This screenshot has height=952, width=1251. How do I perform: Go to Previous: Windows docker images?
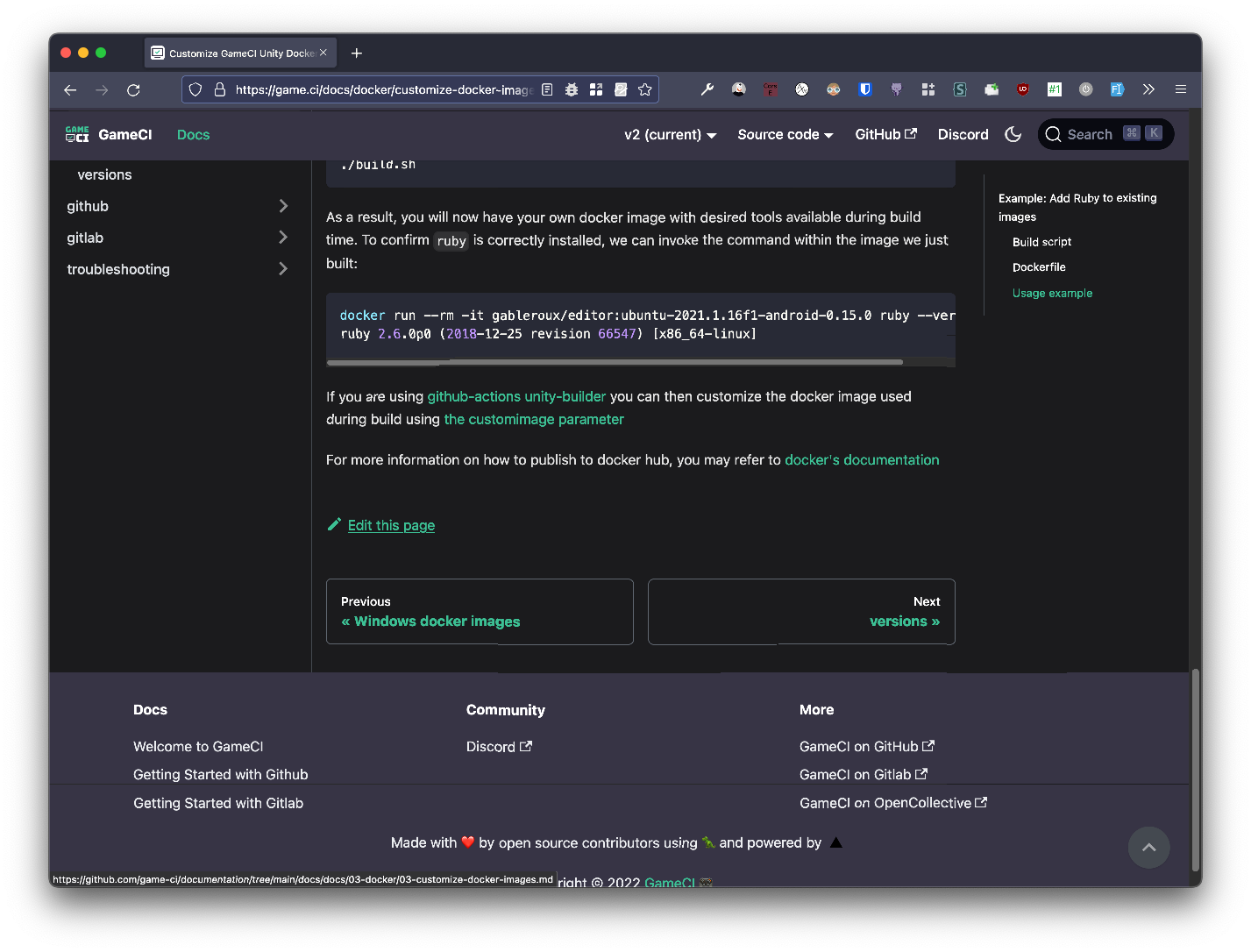point(480,612)
